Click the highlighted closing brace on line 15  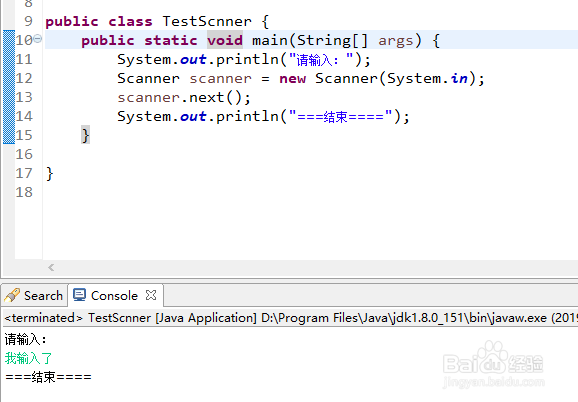pos(85,135)
